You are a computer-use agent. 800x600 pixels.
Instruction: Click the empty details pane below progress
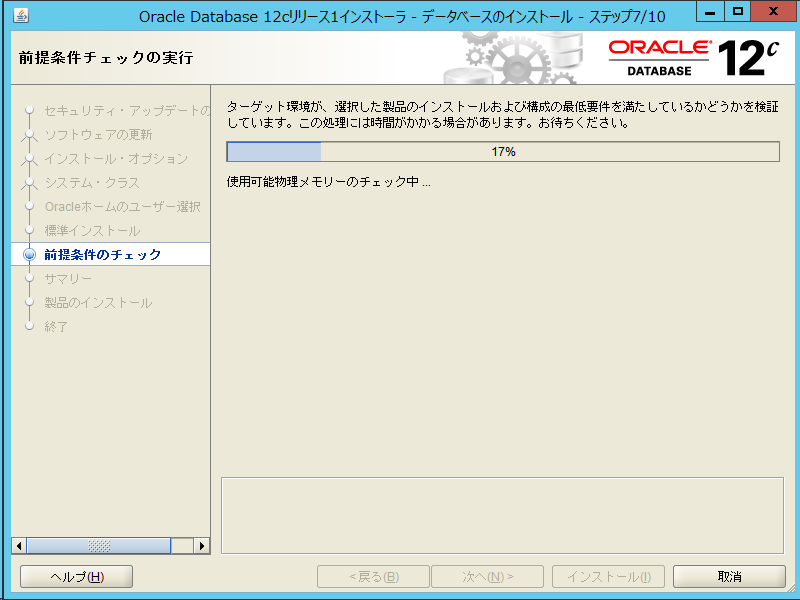pyautogui.click(x=502, y=515)
